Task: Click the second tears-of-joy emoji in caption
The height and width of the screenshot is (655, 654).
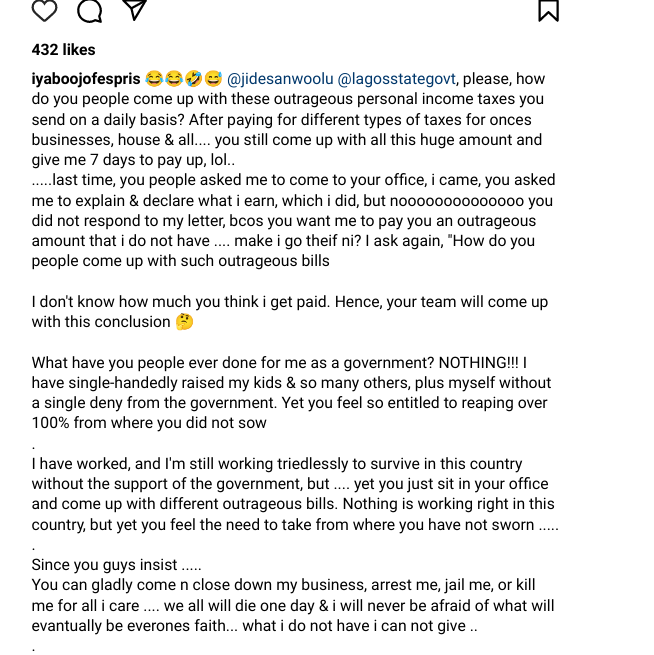Action: tap(174, 79)
